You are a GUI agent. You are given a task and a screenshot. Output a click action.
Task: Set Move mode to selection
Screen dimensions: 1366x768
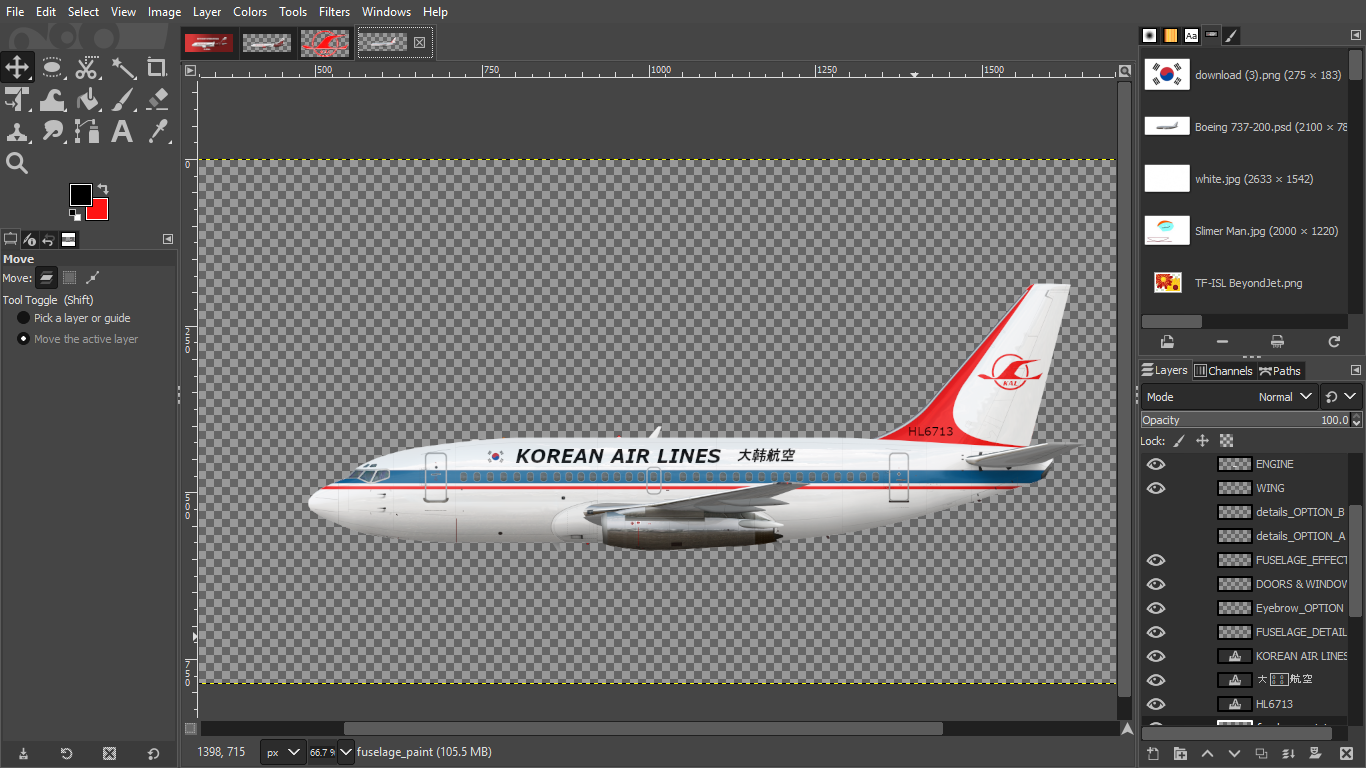click(69, 278)
